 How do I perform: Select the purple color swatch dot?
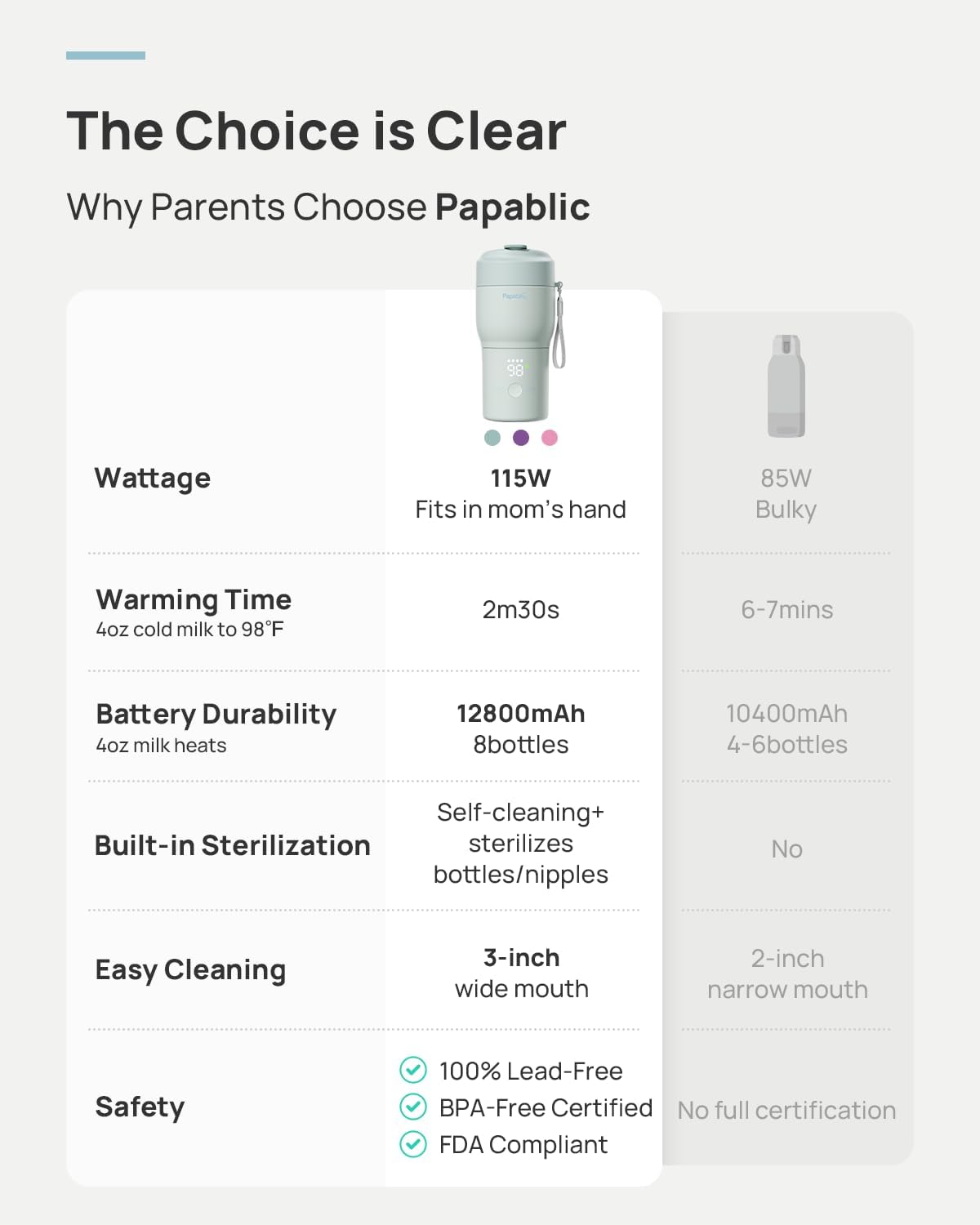(x=521, y=438)
